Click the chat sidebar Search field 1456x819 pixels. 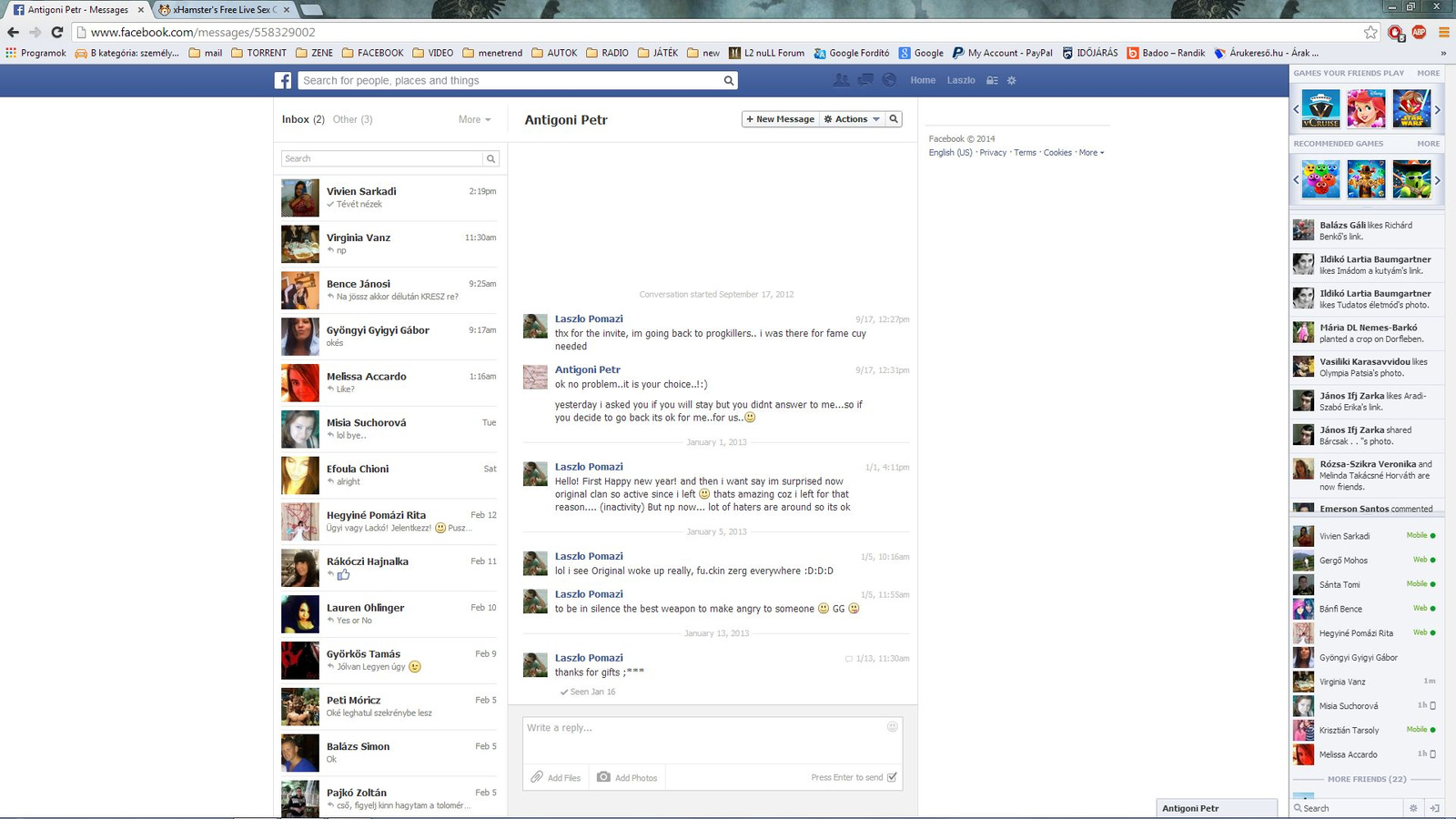1347,808
